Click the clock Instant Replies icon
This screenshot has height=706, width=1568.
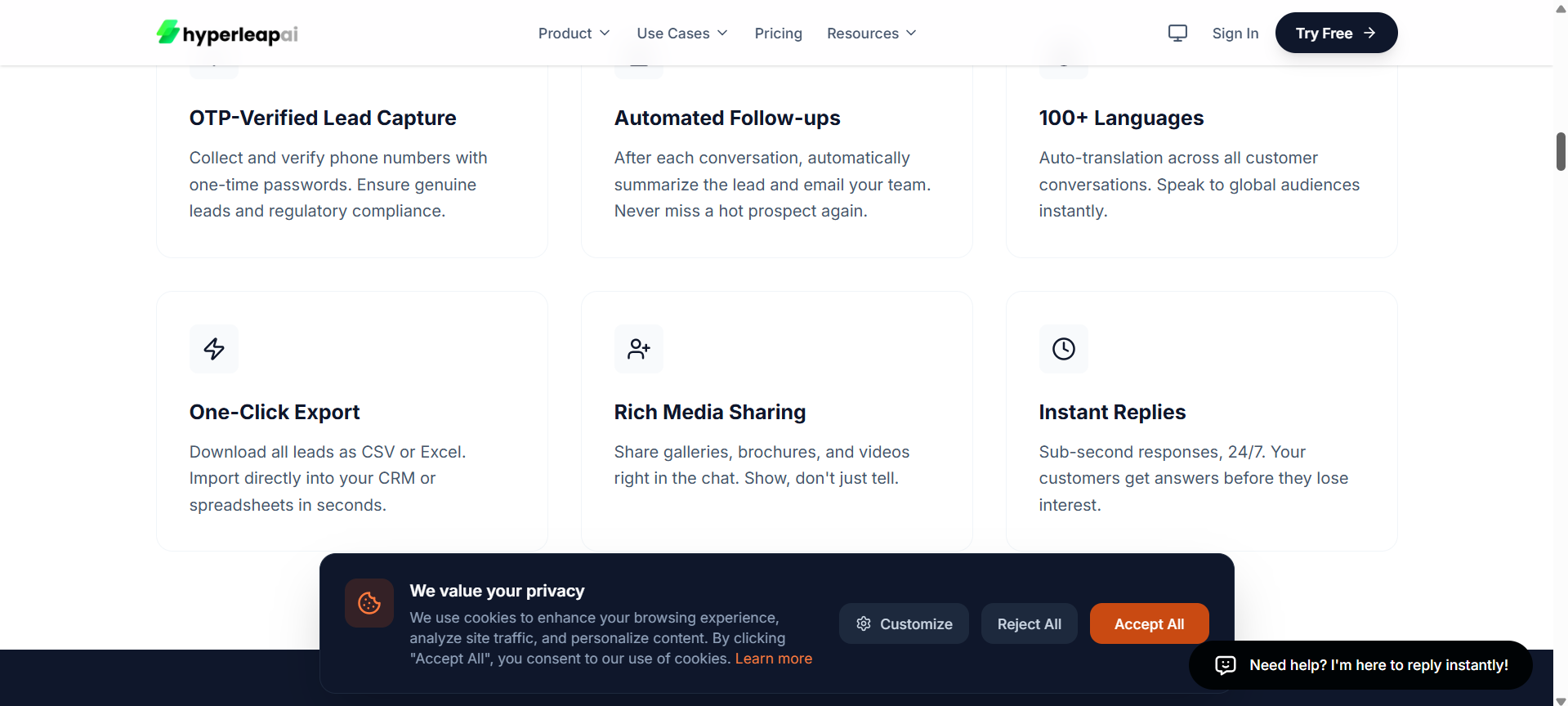point(1064,349)
